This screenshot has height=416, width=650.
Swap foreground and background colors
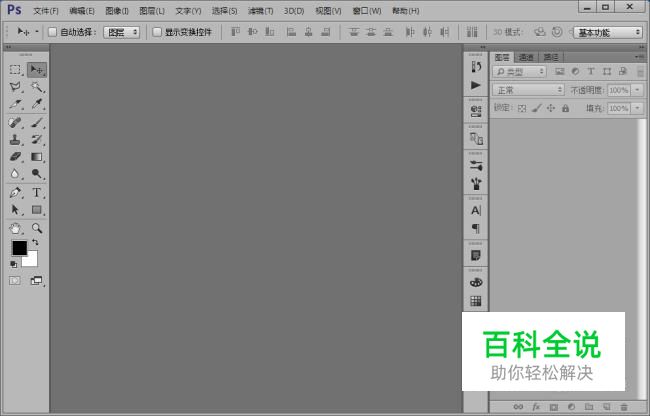(x=35, y=242)
